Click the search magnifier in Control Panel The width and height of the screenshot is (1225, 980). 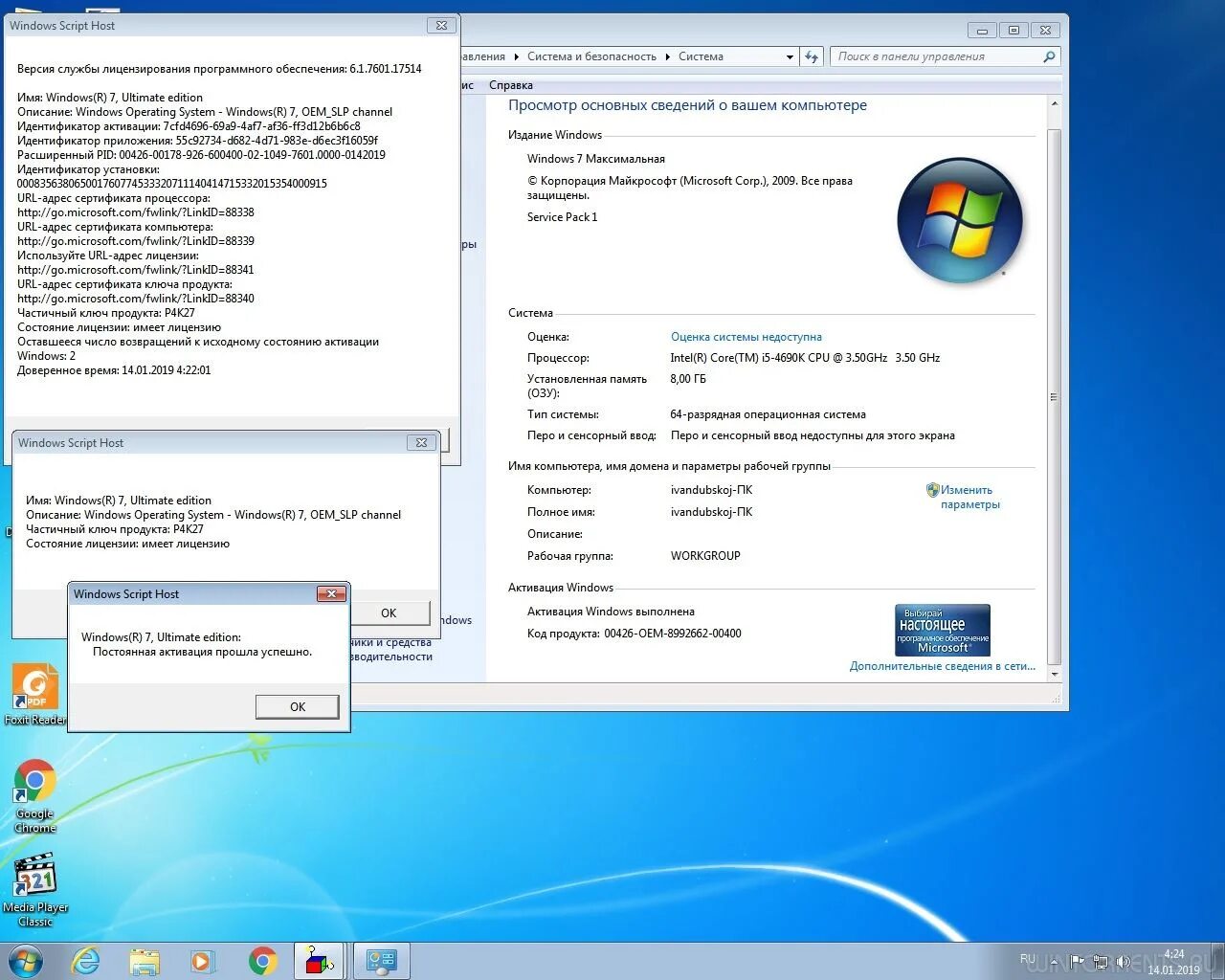[1049, 56]
